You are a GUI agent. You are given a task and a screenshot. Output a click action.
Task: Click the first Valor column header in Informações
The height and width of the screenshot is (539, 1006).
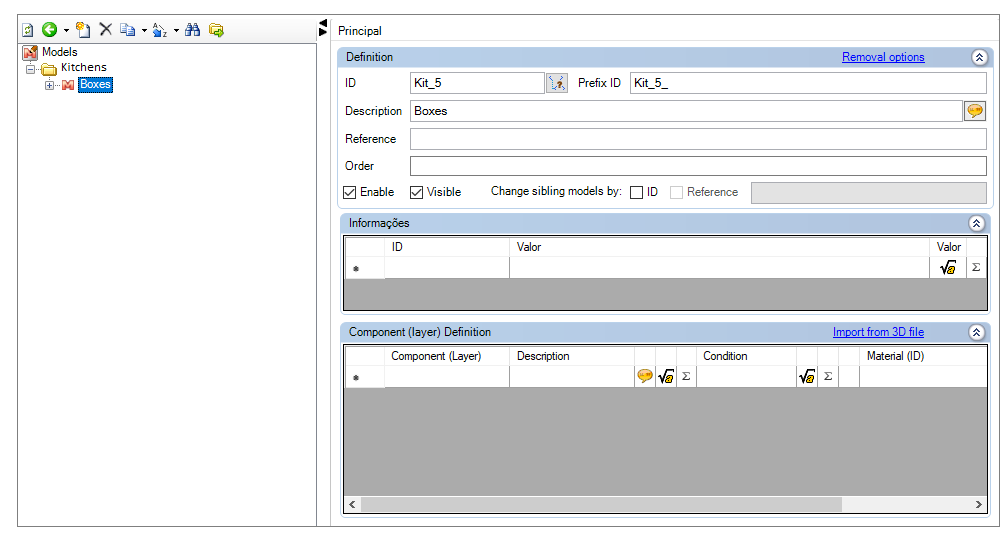(x=719, y=247)
